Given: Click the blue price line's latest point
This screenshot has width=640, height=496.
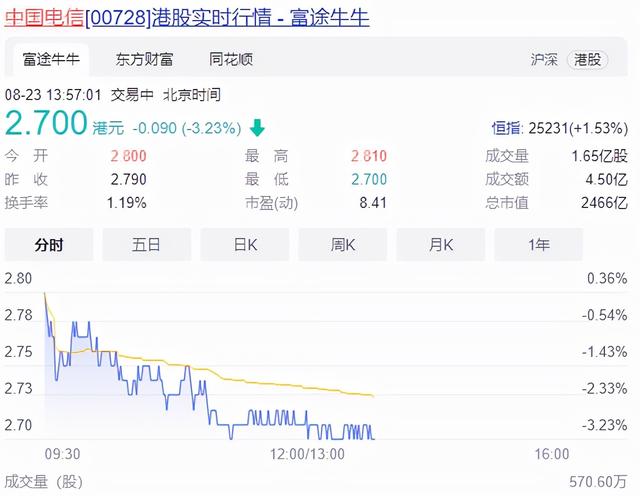Looking at the screenshot, I should tap(373, 439).
